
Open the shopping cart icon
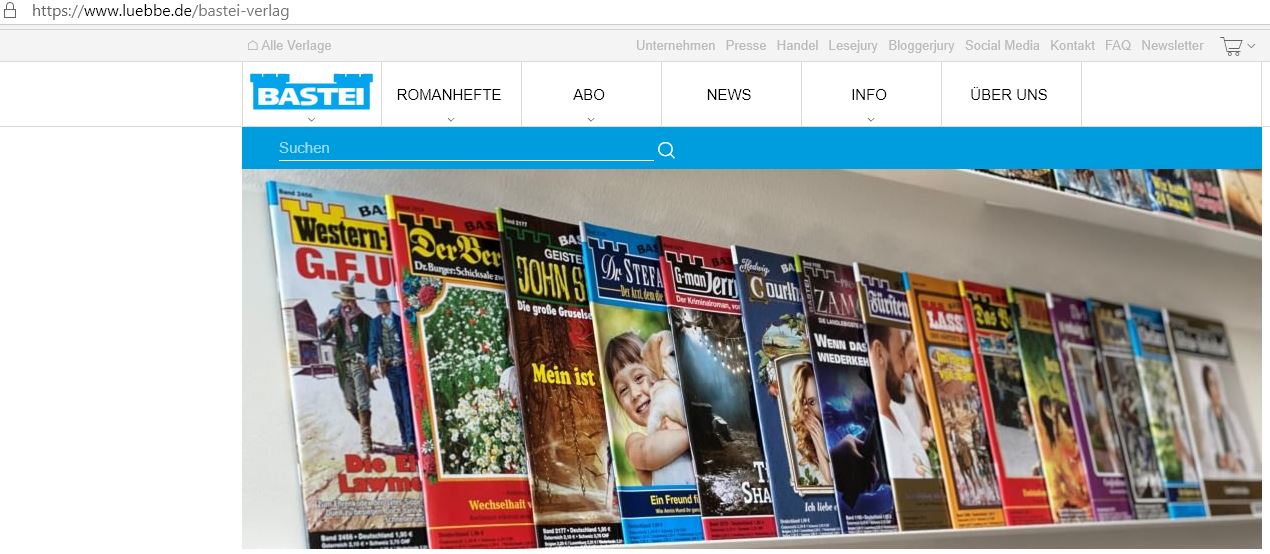coord(1231,46)
